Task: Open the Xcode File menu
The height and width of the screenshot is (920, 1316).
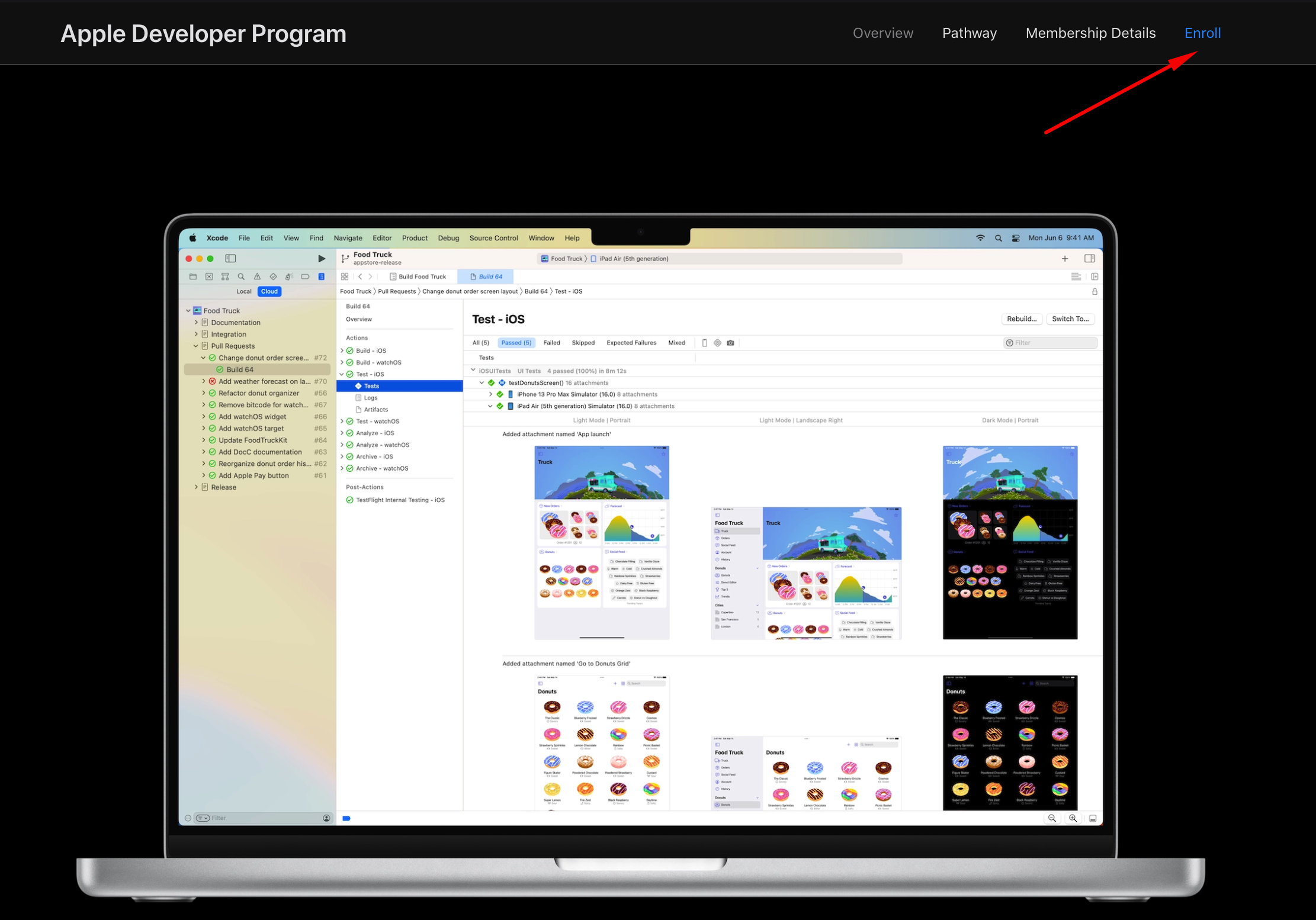Action: [x=244, y=238]
